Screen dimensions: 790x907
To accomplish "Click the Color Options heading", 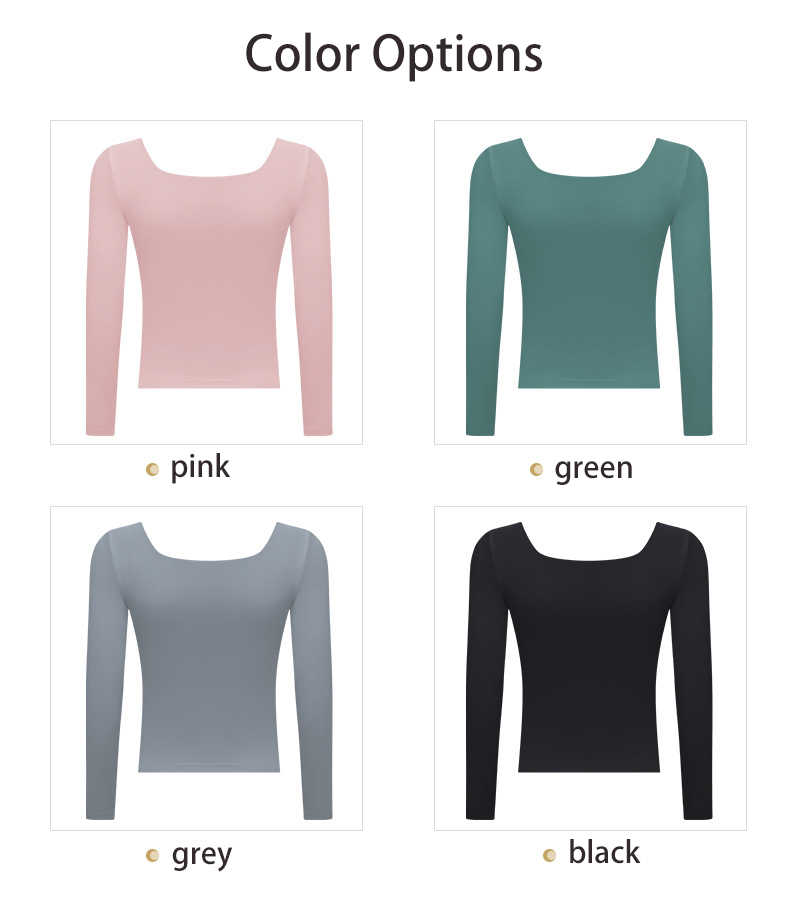I will (394, 54).
